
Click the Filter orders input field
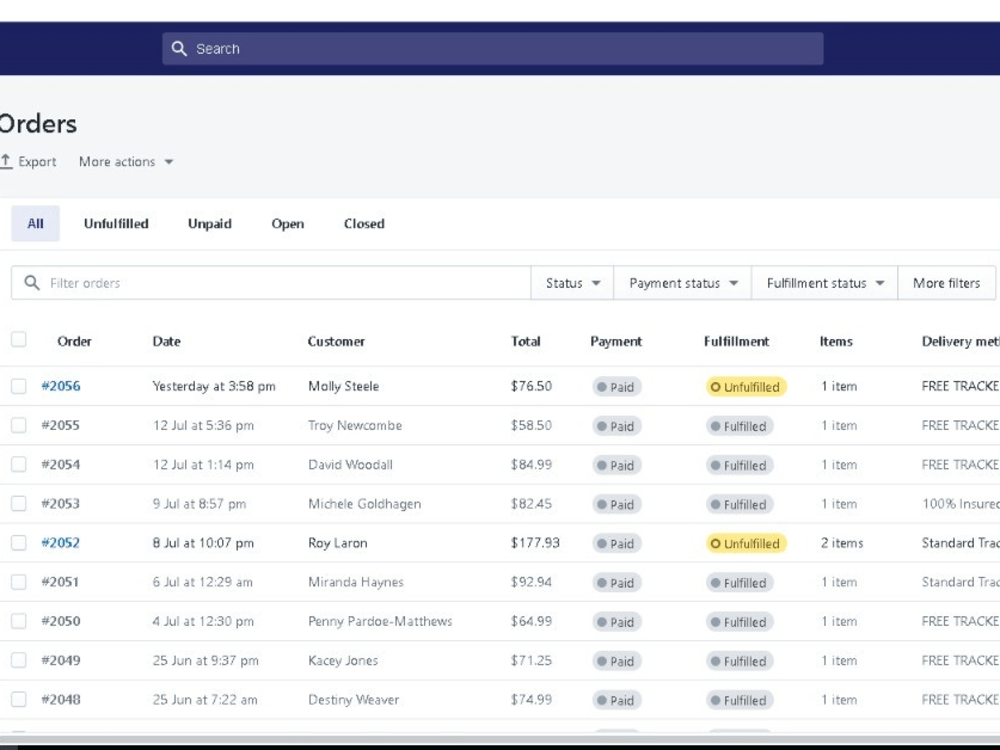tap(271, 283)
